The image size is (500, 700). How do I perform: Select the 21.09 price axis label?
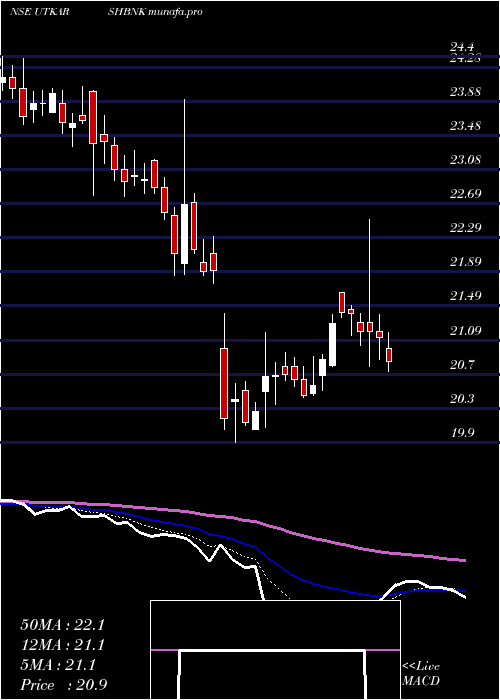[465, 330]
